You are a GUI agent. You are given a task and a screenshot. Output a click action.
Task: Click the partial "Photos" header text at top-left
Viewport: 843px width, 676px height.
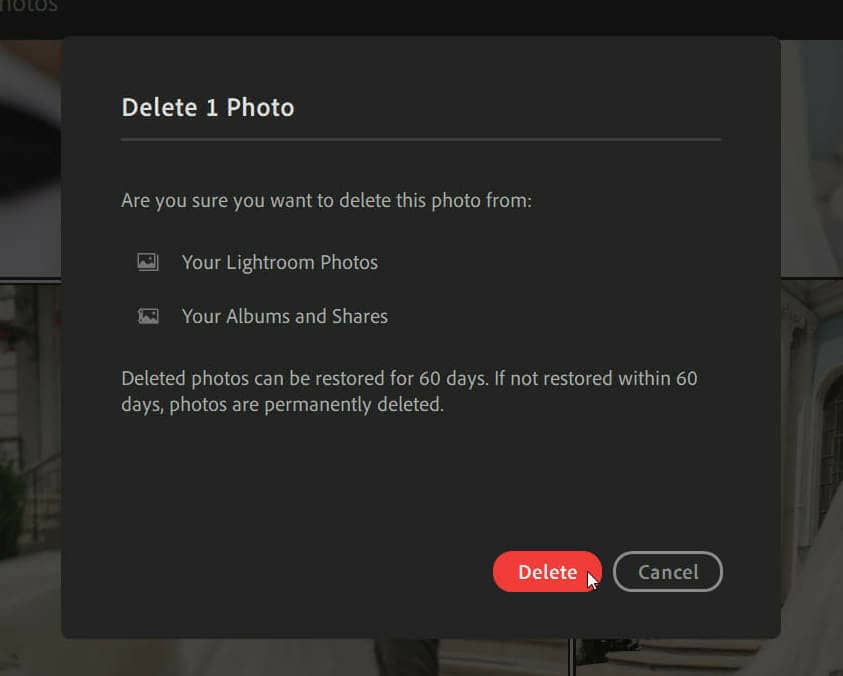point(28,6)
